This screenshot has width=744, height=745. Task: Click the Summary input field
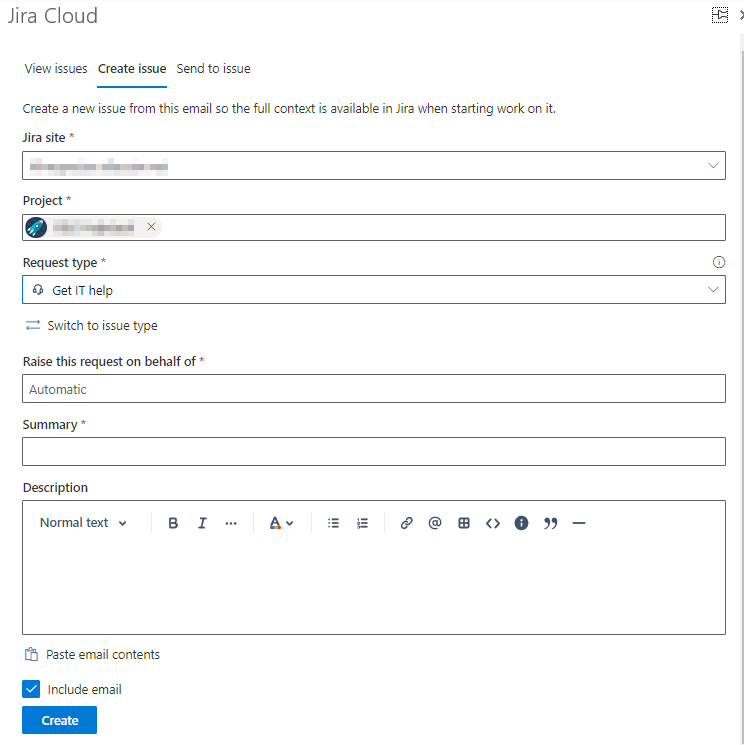(x=373, y=451)
